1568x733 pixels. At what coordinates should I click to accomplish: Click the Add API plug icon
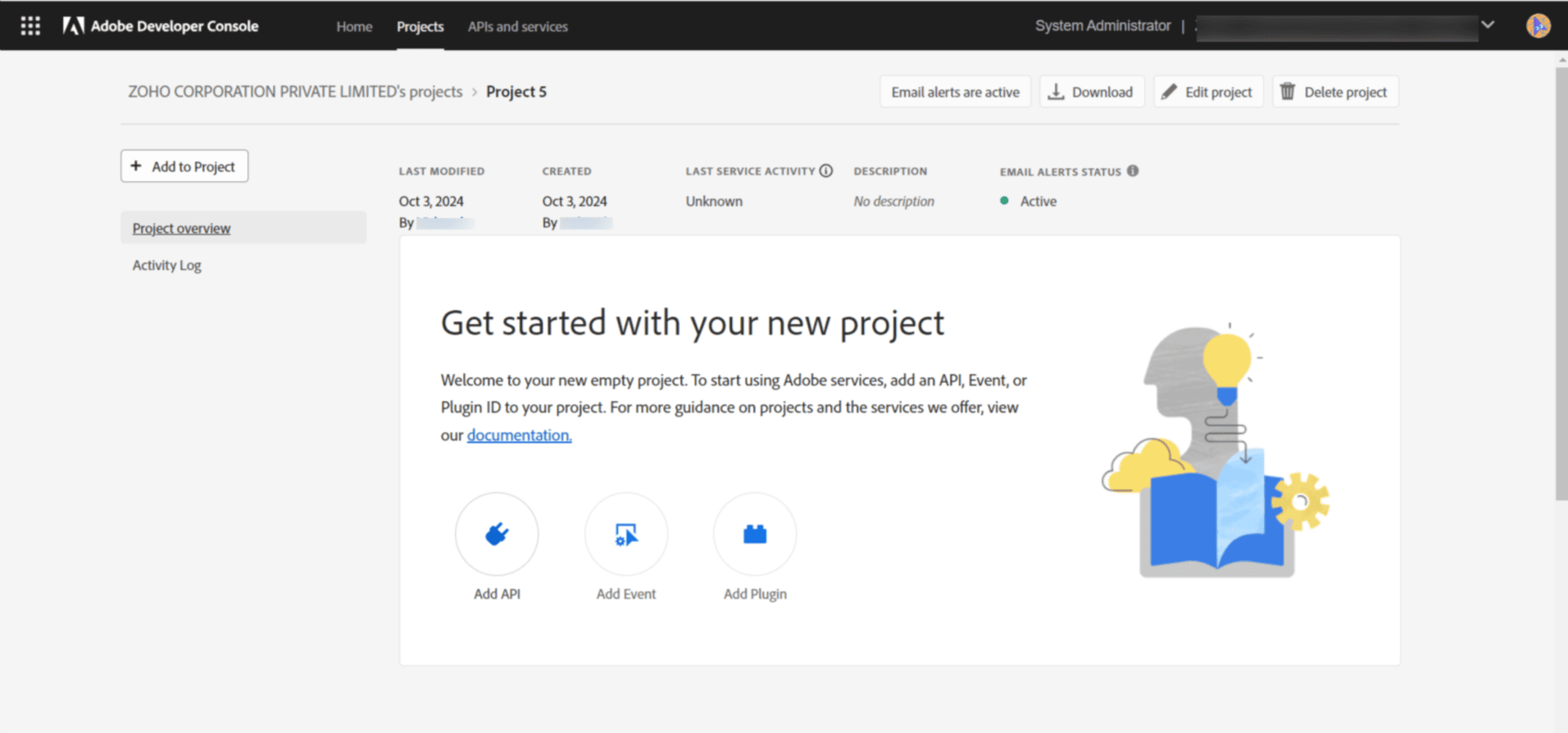coord(497,535)
